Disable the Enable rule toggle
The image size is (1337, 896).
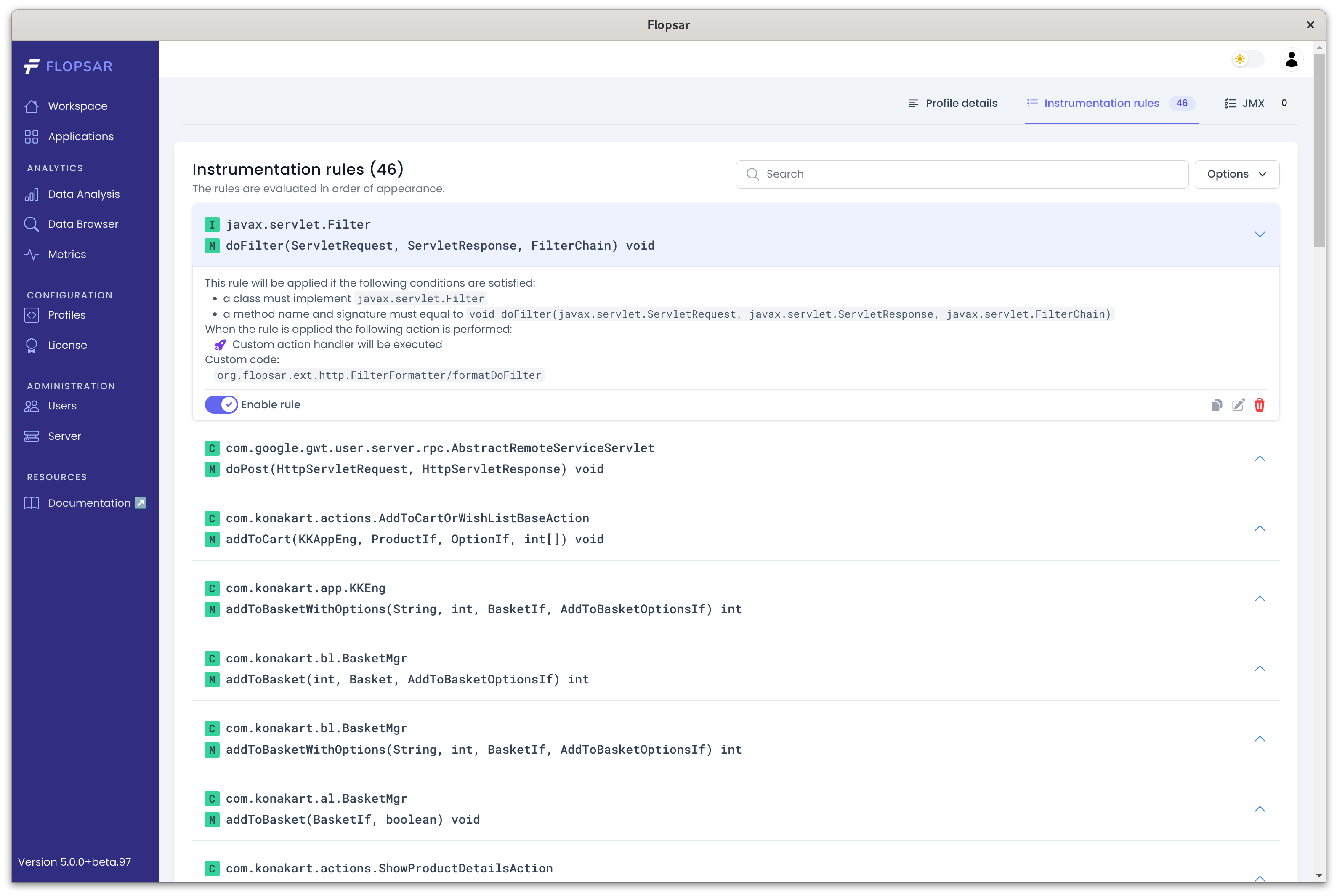tap(221, 404)
